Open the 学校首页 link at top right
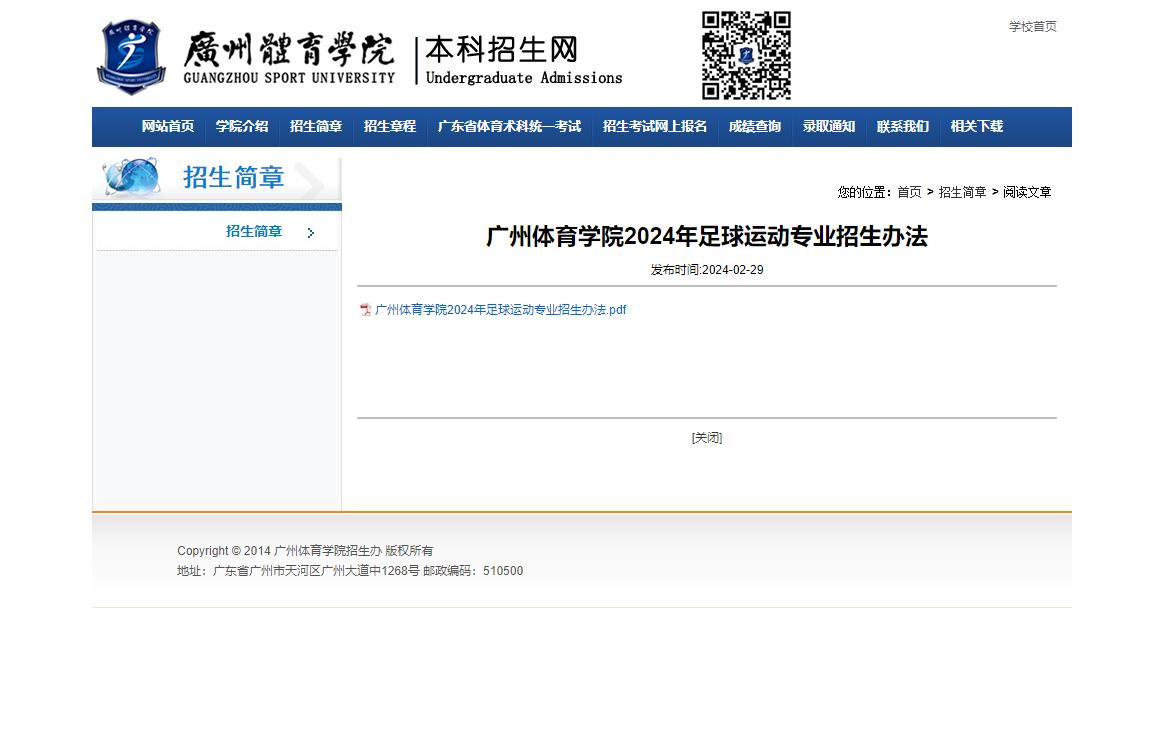The image size is (1150, 750). (x=1032, y=27)
